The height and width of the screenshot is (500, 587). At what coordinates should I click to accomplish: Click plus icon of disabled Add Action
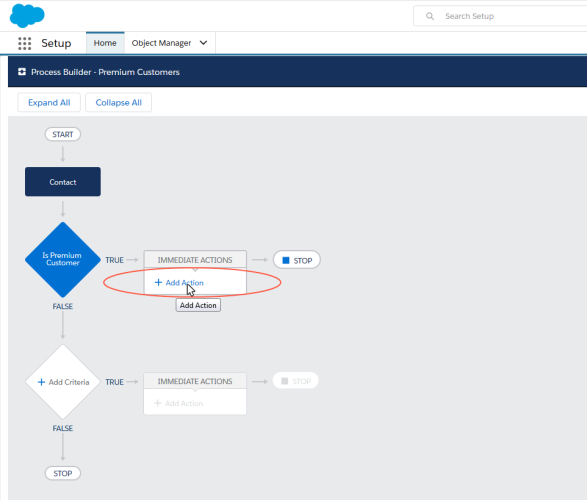click(x=158, y=403)
